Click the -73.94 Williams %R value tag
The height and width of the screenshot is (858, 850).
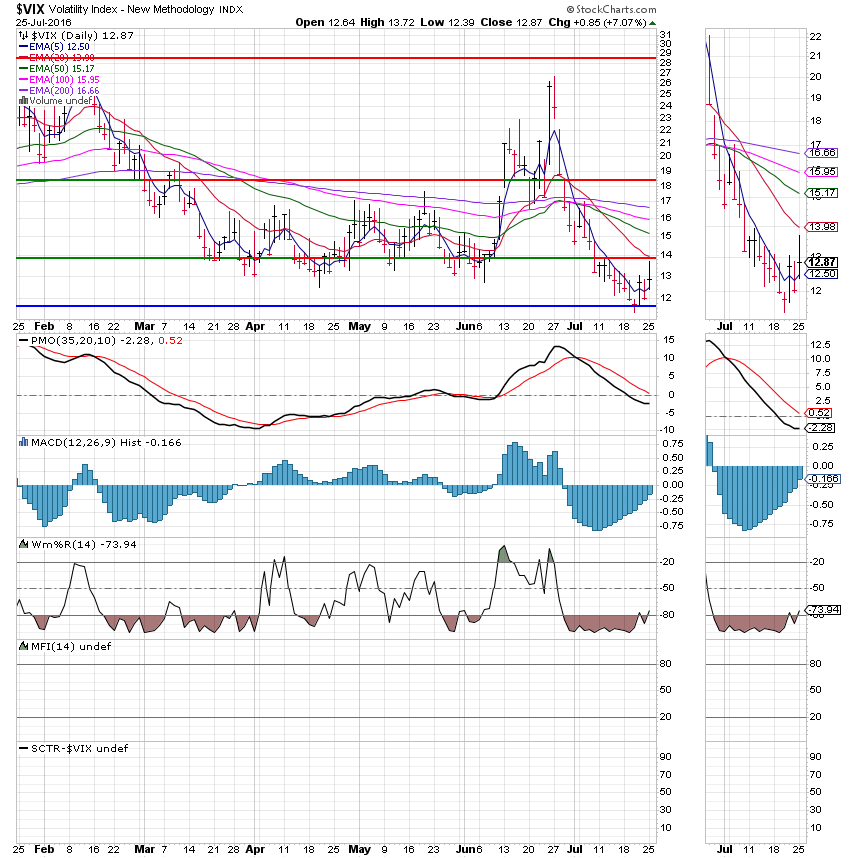click(824, 609)
